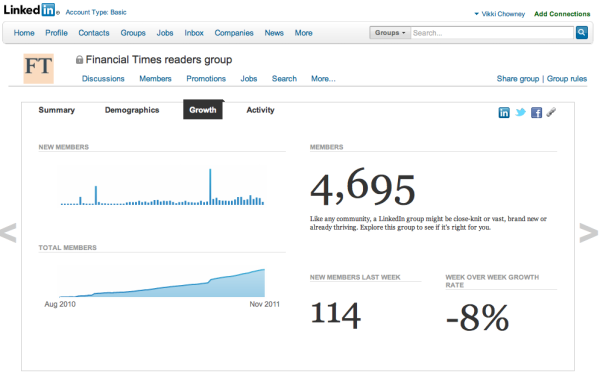Open the More menu in main navigation

click(x=303, y=33)
